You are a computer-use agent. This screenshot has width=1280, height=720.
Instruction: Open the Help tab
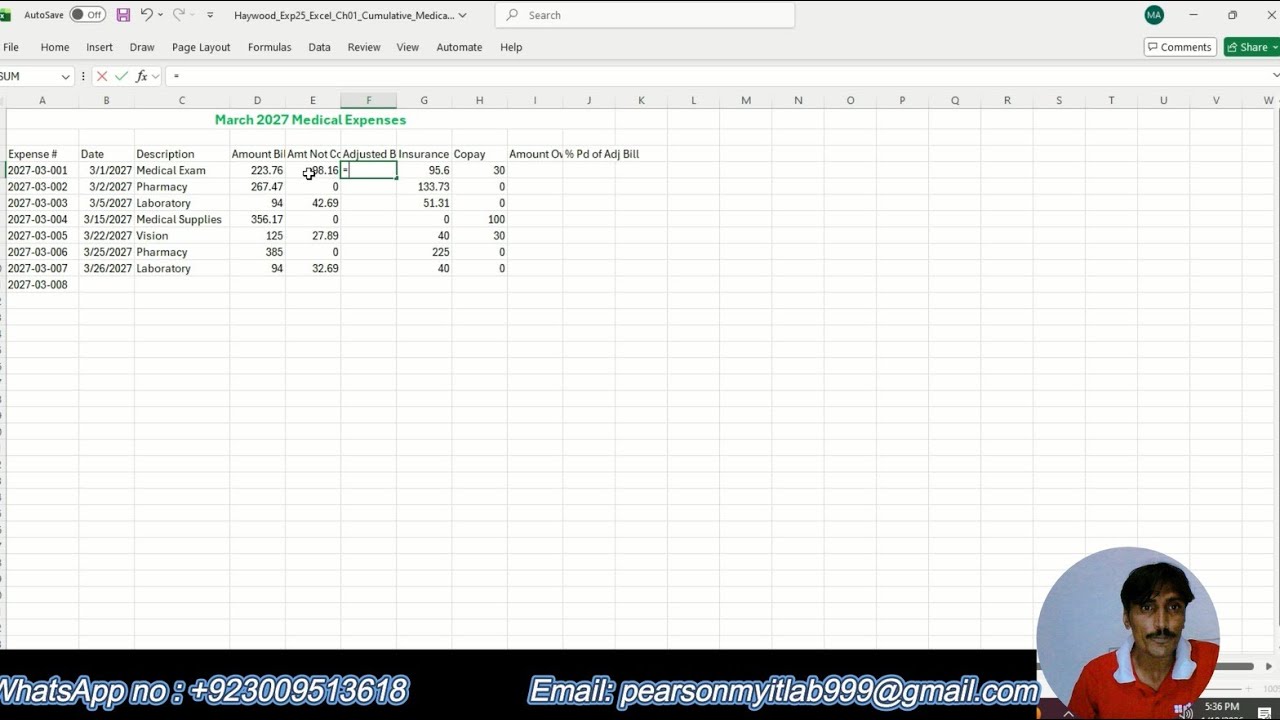511,47
